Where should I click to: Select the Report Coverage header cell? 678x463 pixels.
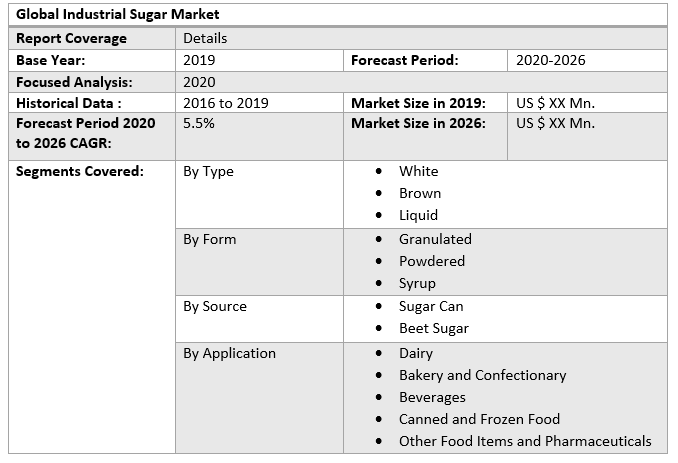pos(72,38)
